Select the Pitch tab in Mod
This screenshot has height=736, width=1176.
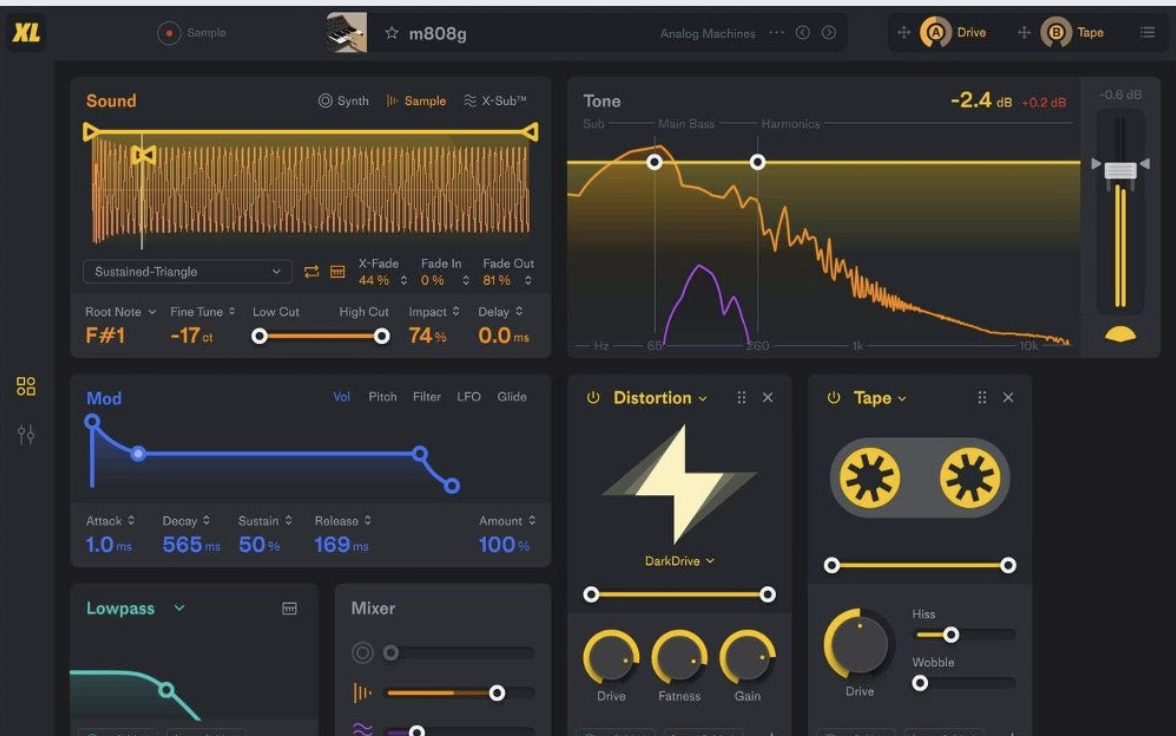click(382, 397)
